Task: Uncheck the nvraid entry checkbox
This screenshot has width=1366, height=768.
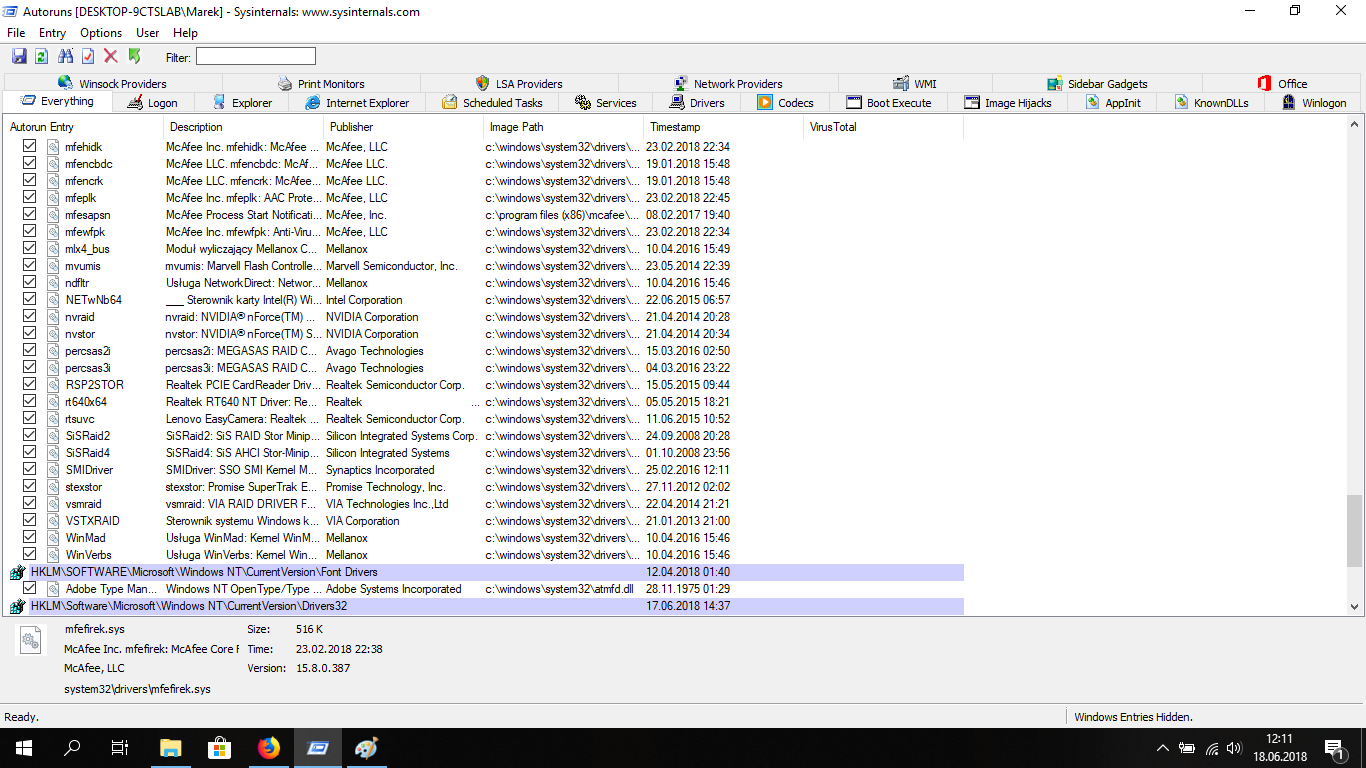Action: coord(30,317)
